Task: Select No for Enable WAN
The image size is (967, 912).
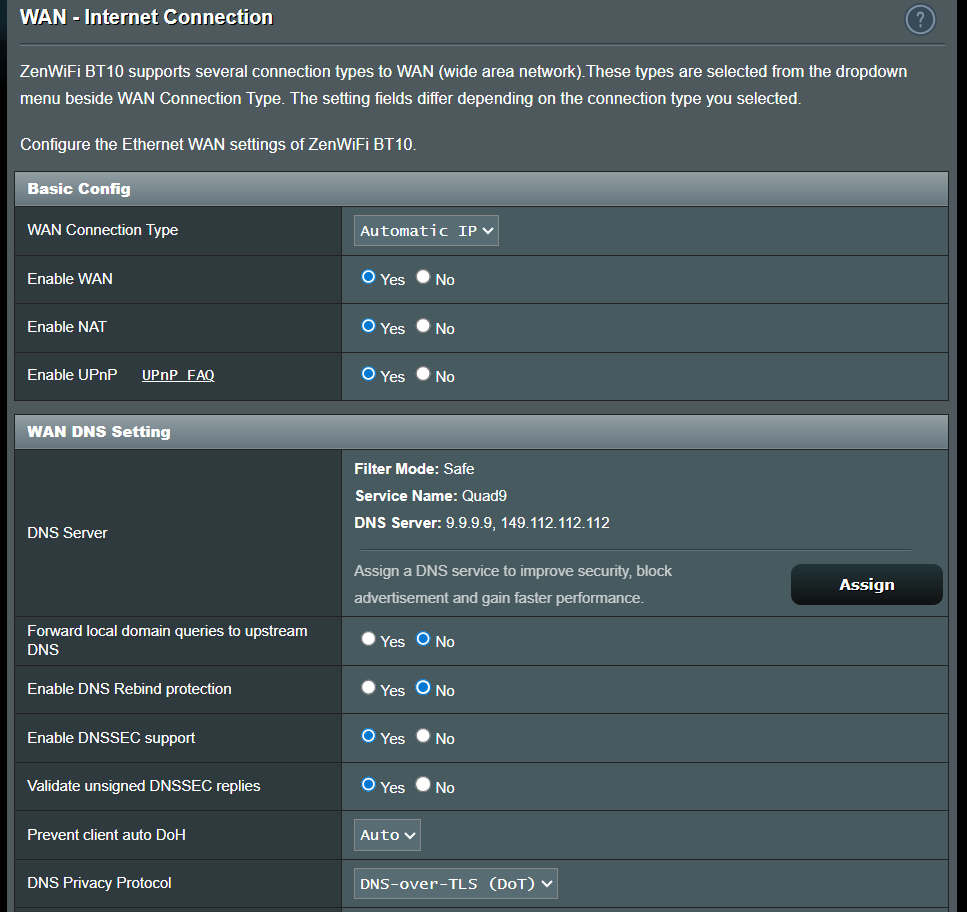Action: tap(423, 278)
